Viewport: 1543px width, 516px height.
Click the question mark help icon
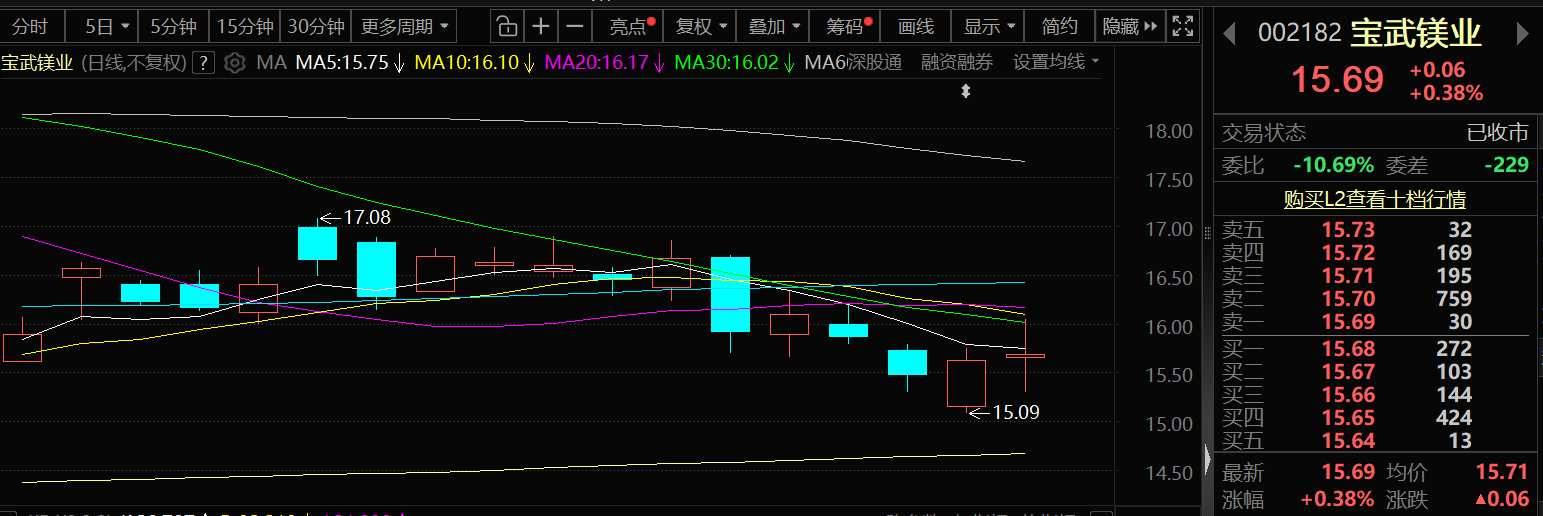tap(203, 63)
